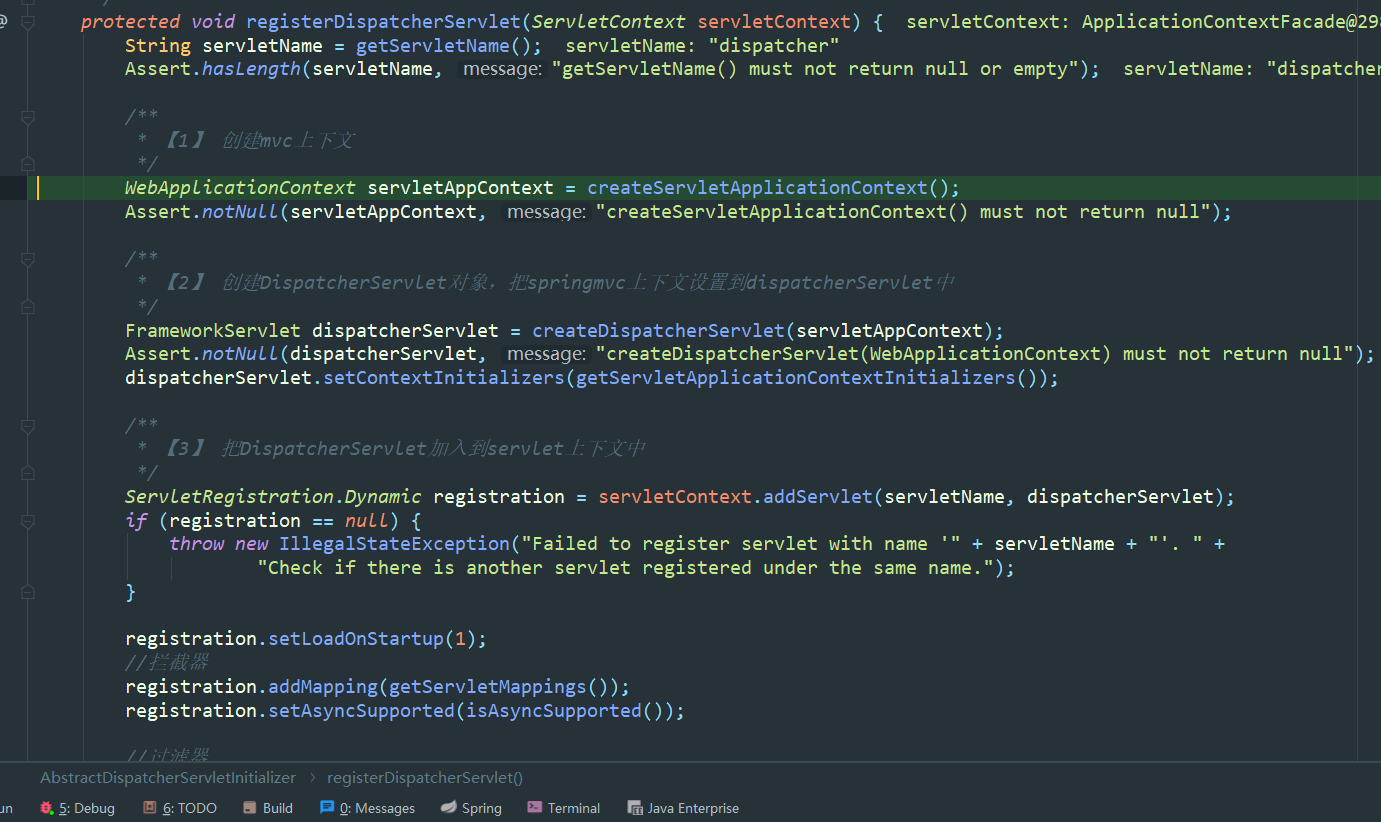Open the Spring tool window
Screen dimensions: 1381x822
(471, 808)
